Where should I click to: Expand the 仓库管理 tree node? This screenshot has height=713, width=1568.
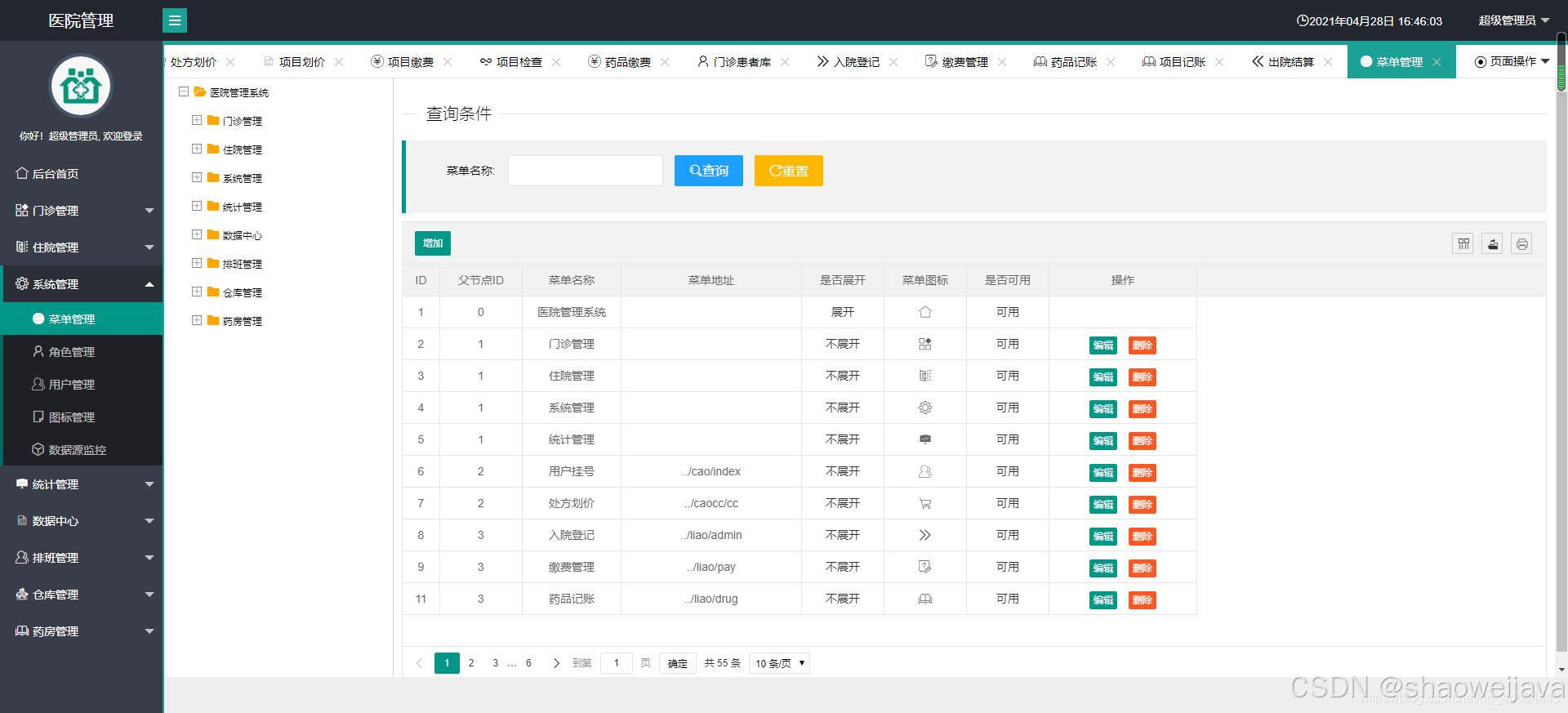click(197, 292)
